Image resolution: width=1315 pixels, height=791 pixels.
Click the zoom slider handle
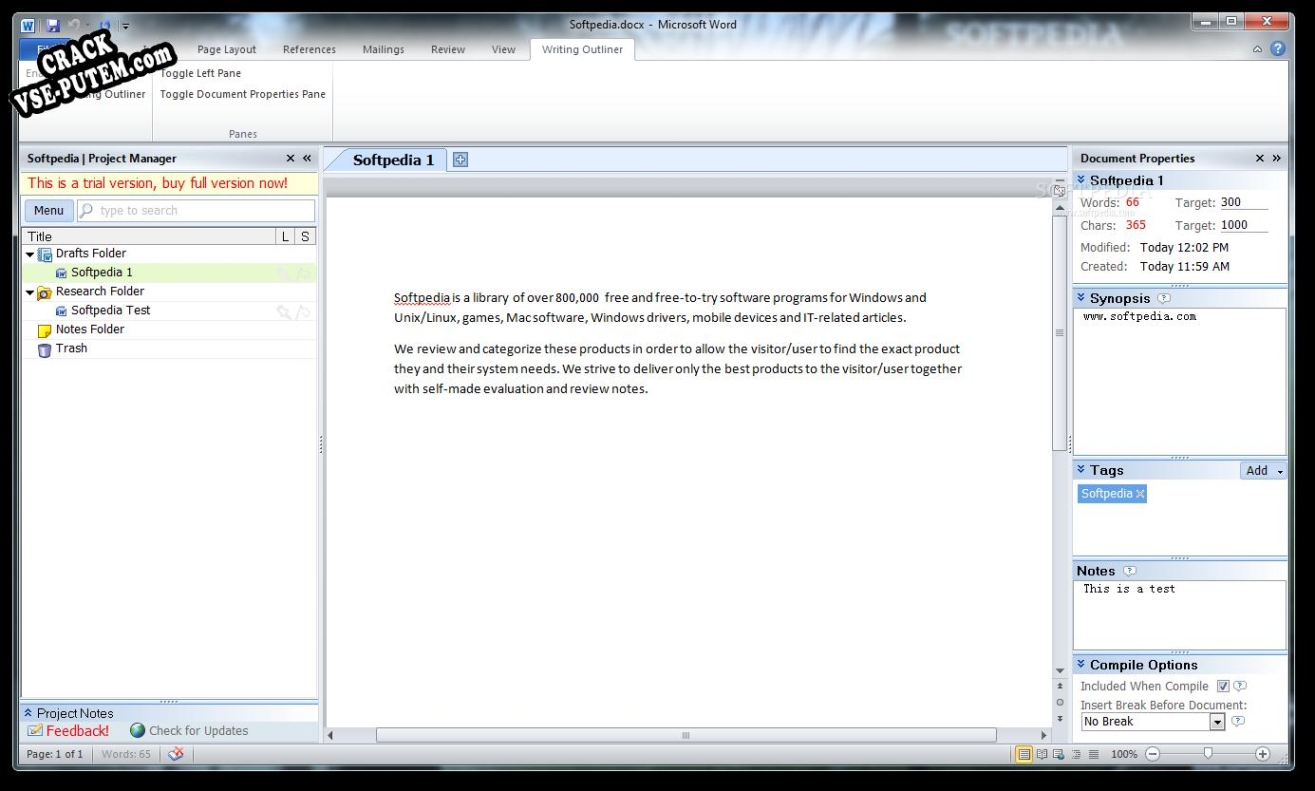[1208, 754]
